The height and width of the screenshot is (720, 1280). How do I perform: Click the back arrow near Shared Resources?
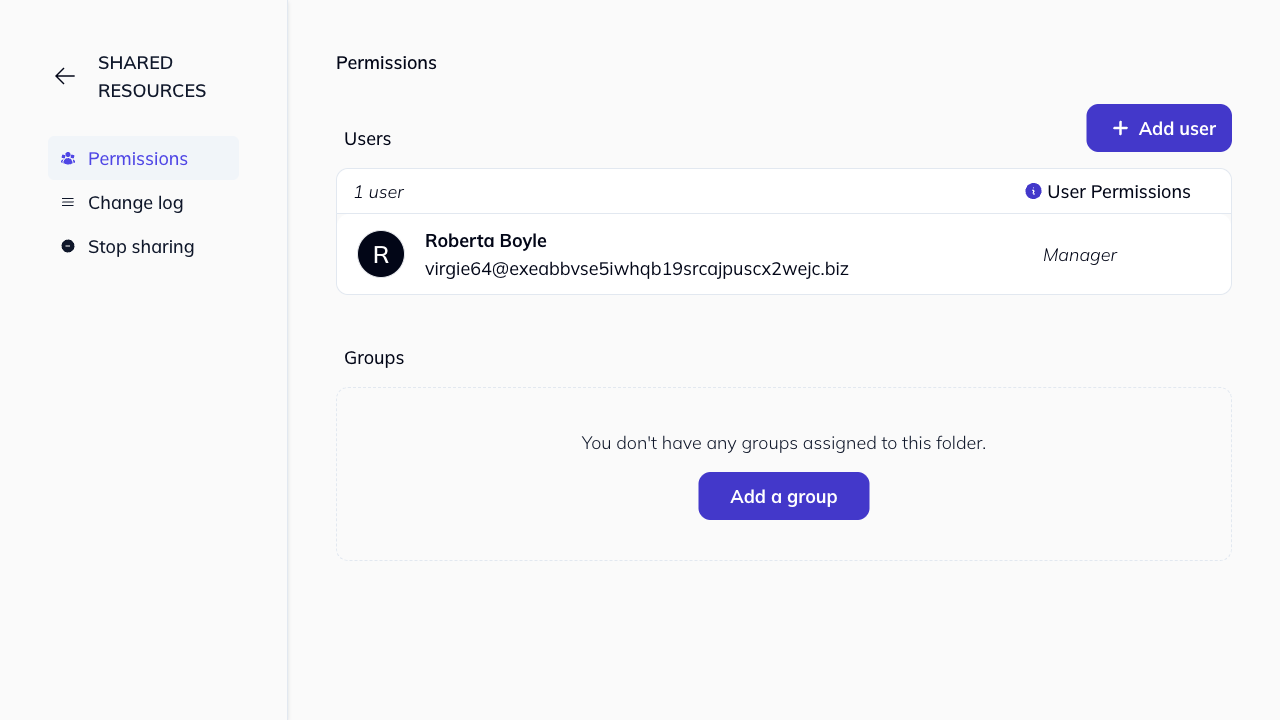[x=64, y=76]
